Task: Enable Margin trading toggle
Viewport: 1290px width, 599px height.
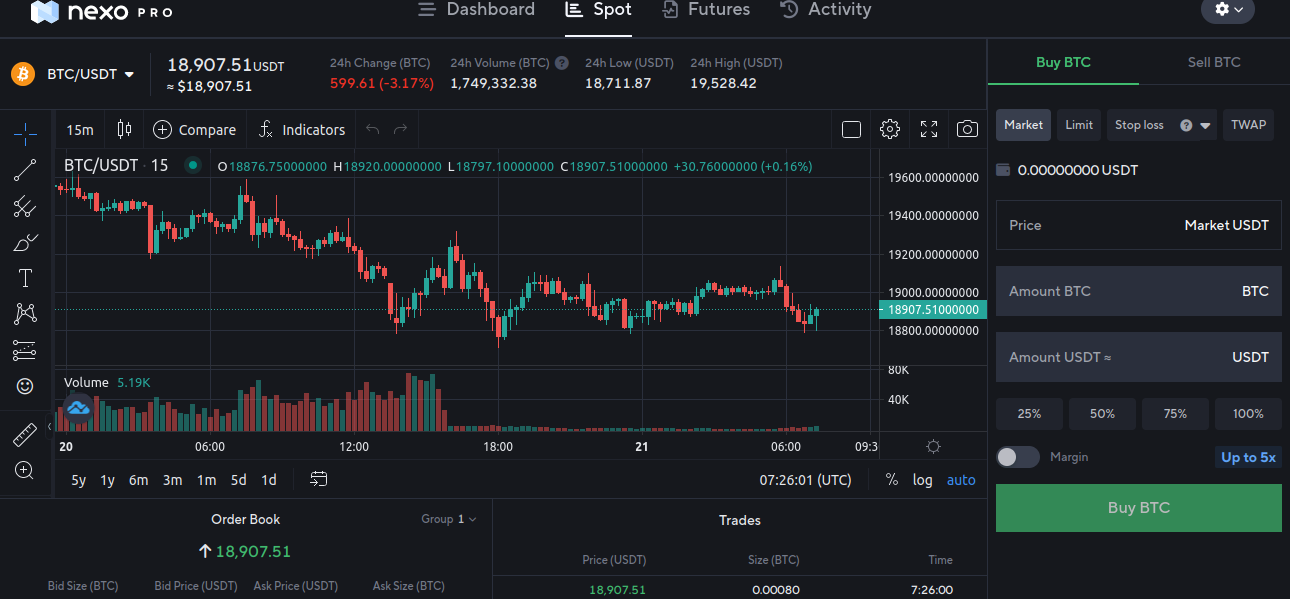Action: click(1017, 457)
